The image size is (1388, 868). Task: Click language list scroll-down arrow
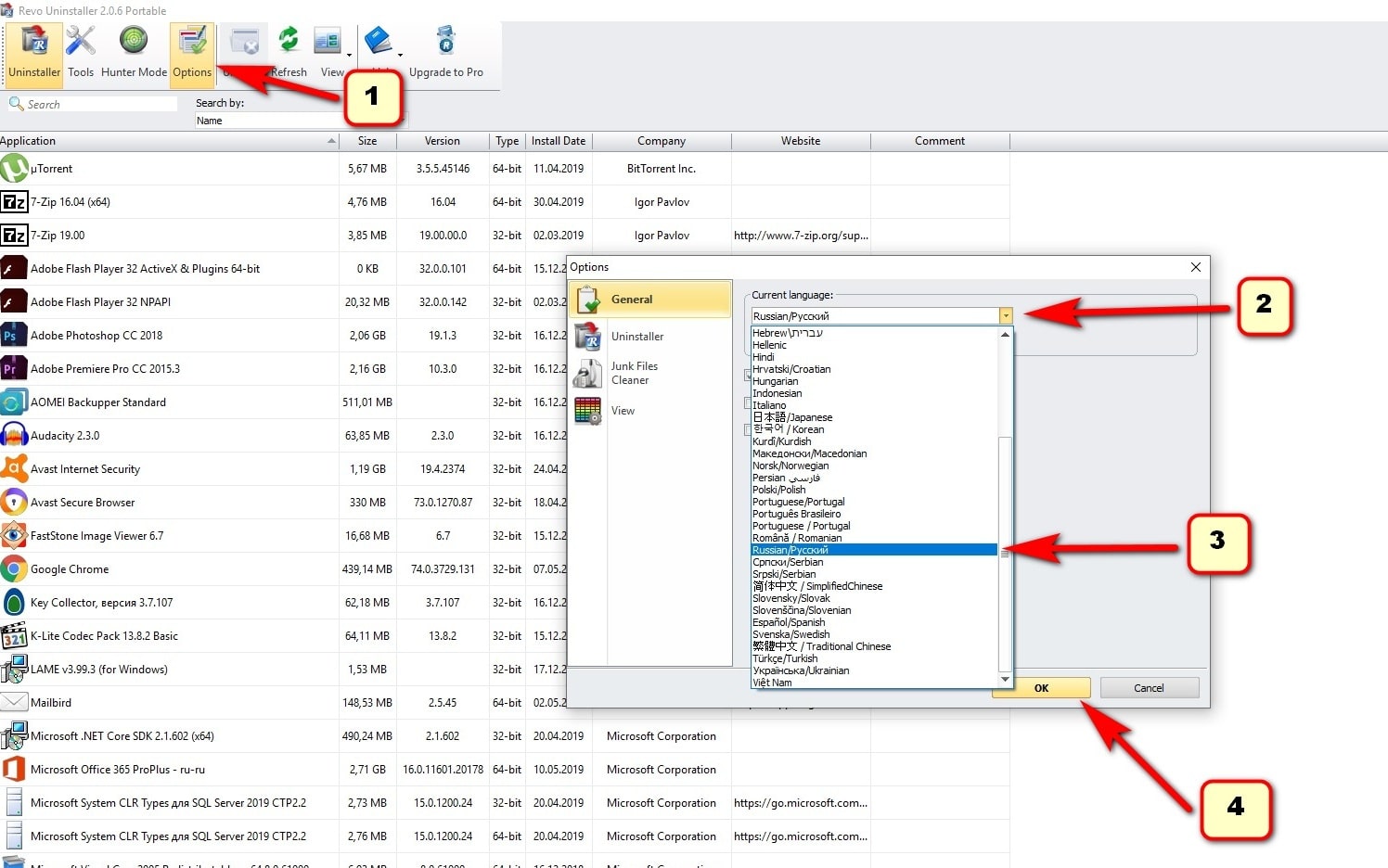coord(1005,680)
